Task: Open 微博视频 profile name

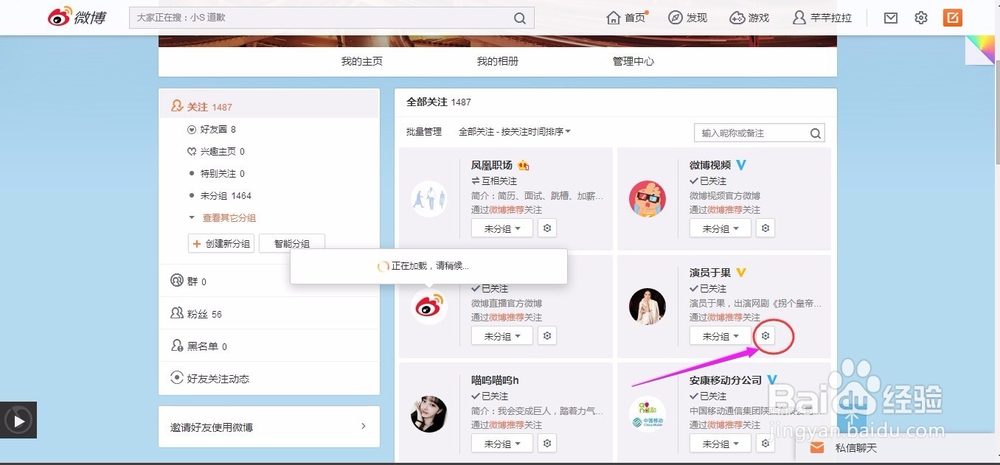Action: point(710,165)
